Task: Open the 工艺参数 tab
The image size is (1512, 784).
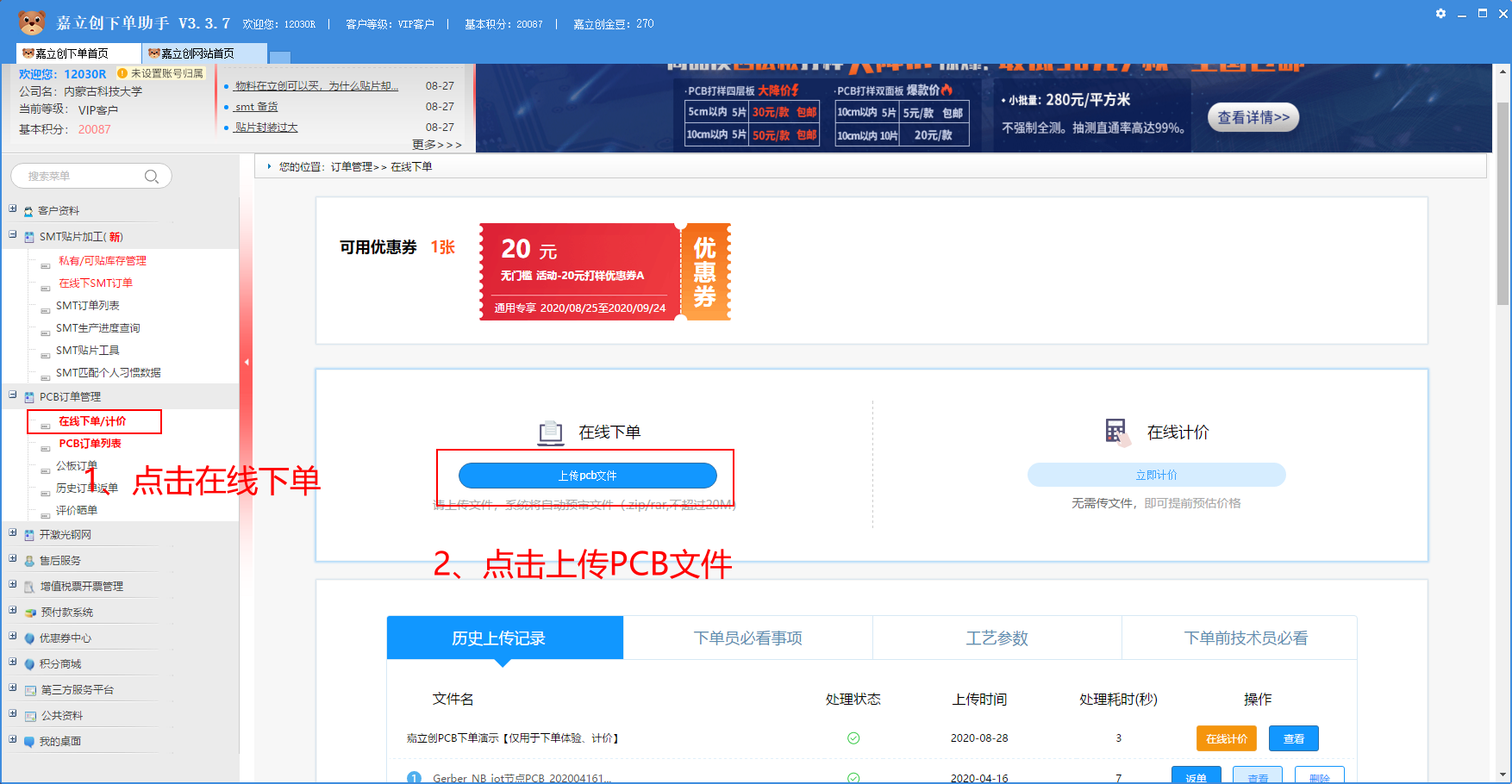Action: (x=997, y=638)
